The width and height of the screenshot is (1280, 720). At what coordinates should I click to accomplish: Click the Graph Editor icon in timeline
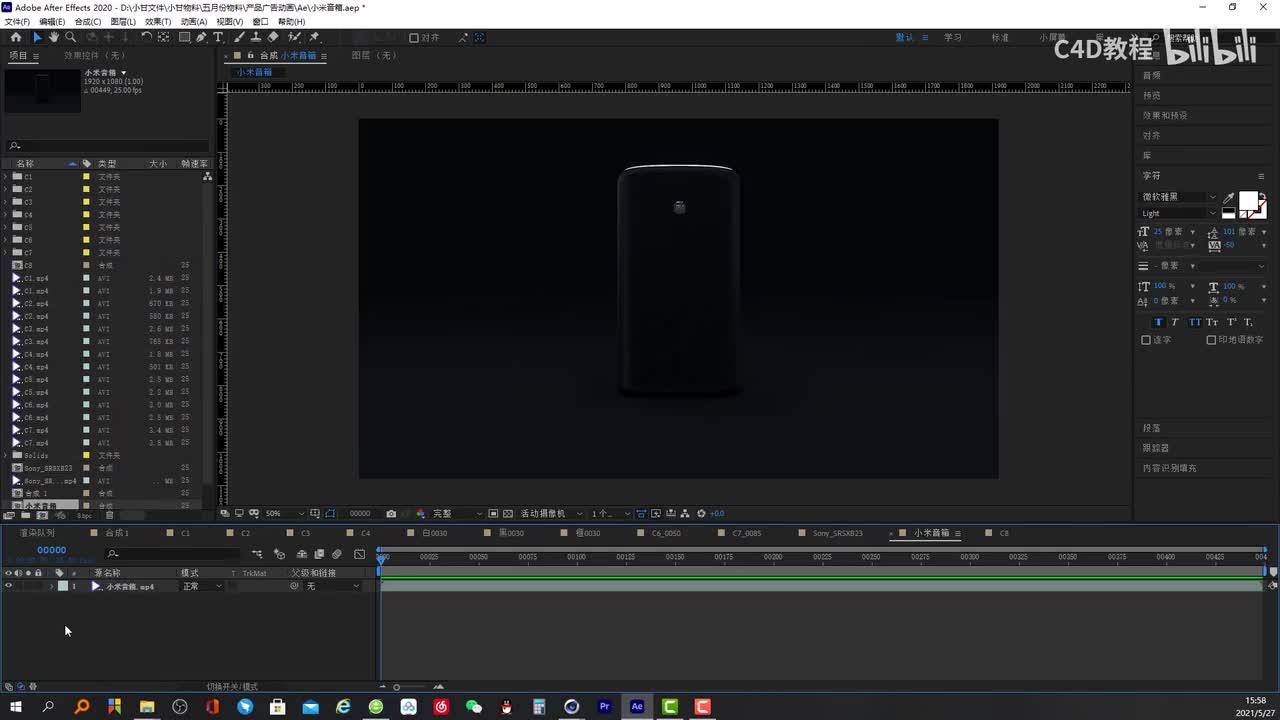pyautogui.click(x=359, y=553)
